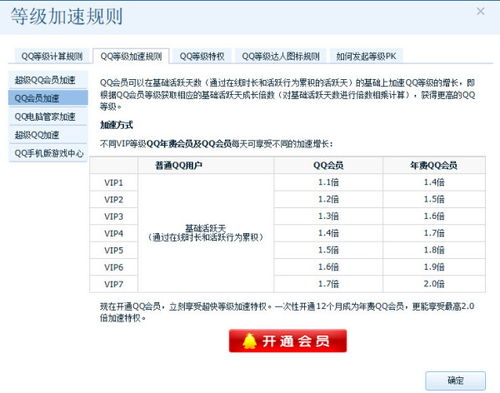Viewport: 500px width, 393px height.
Task: Click the VIP3 row label
Action: tap(114, 216)
